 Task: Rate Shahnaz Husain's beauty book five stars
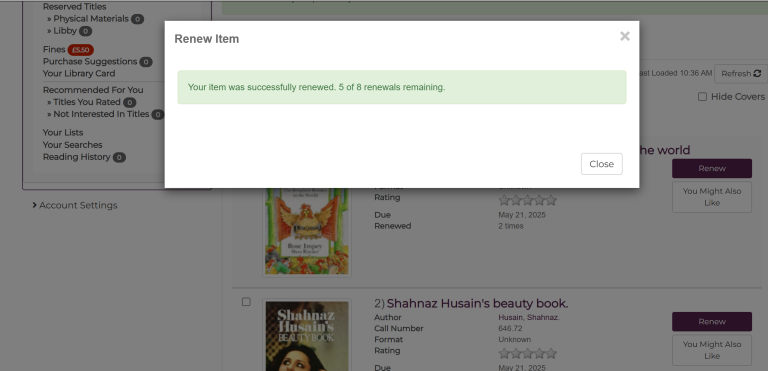click(x=551, y=353)
